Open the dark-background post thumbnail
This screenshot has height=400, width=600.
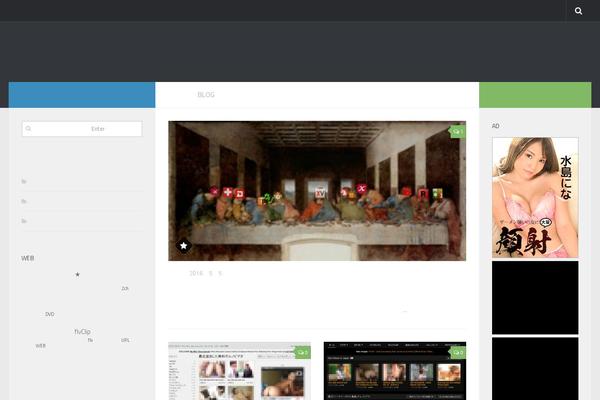395,371
